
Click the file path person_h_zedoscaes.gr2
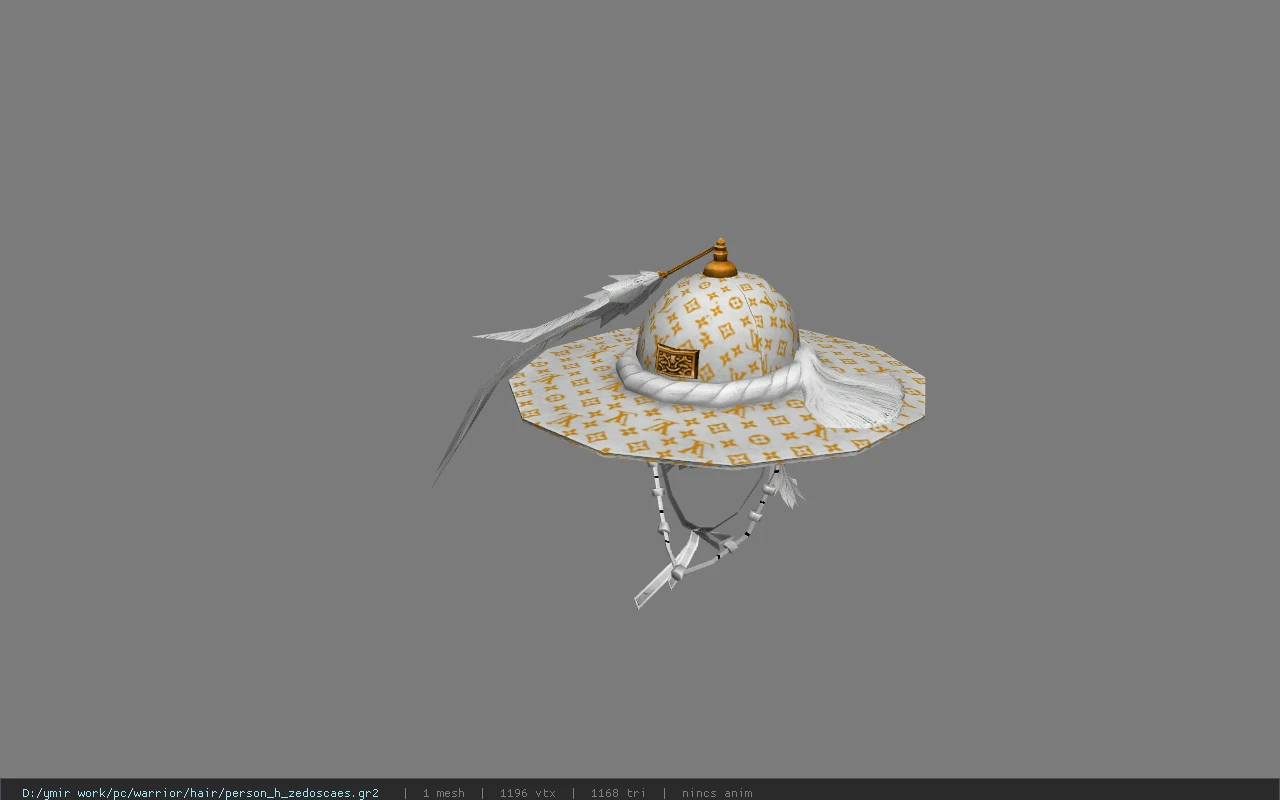point(200,793)
